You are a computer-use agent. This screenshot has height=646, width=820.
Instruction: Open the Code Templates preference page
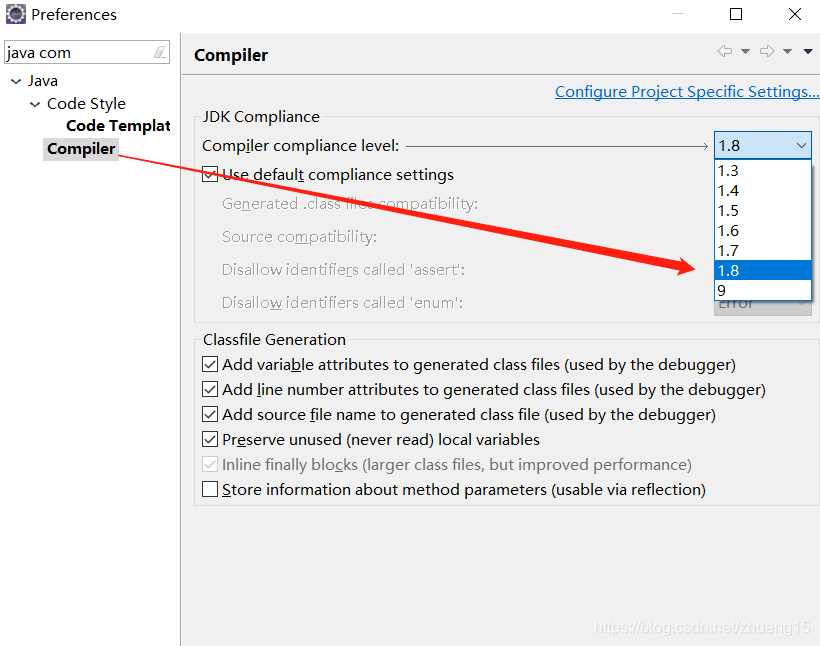118,126
